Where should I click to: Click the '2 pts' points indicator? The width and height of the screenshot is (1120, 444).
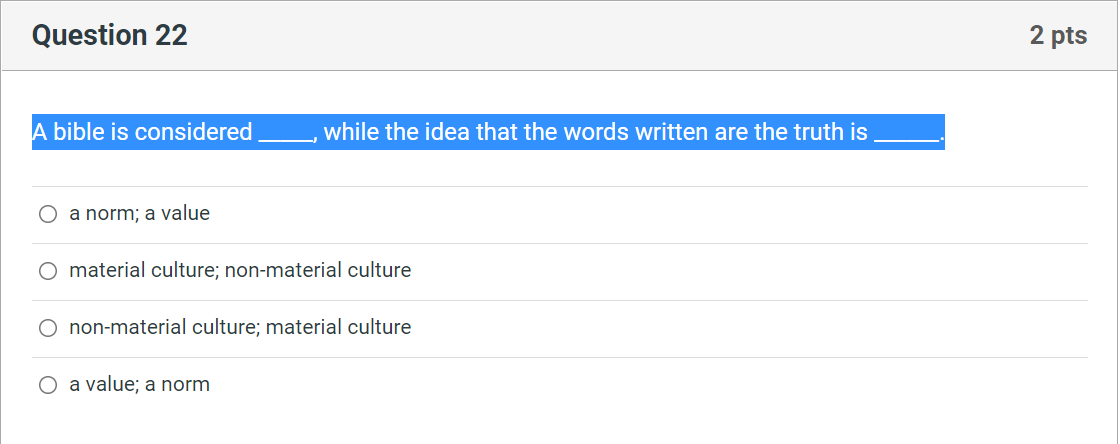coord(1058,36)
